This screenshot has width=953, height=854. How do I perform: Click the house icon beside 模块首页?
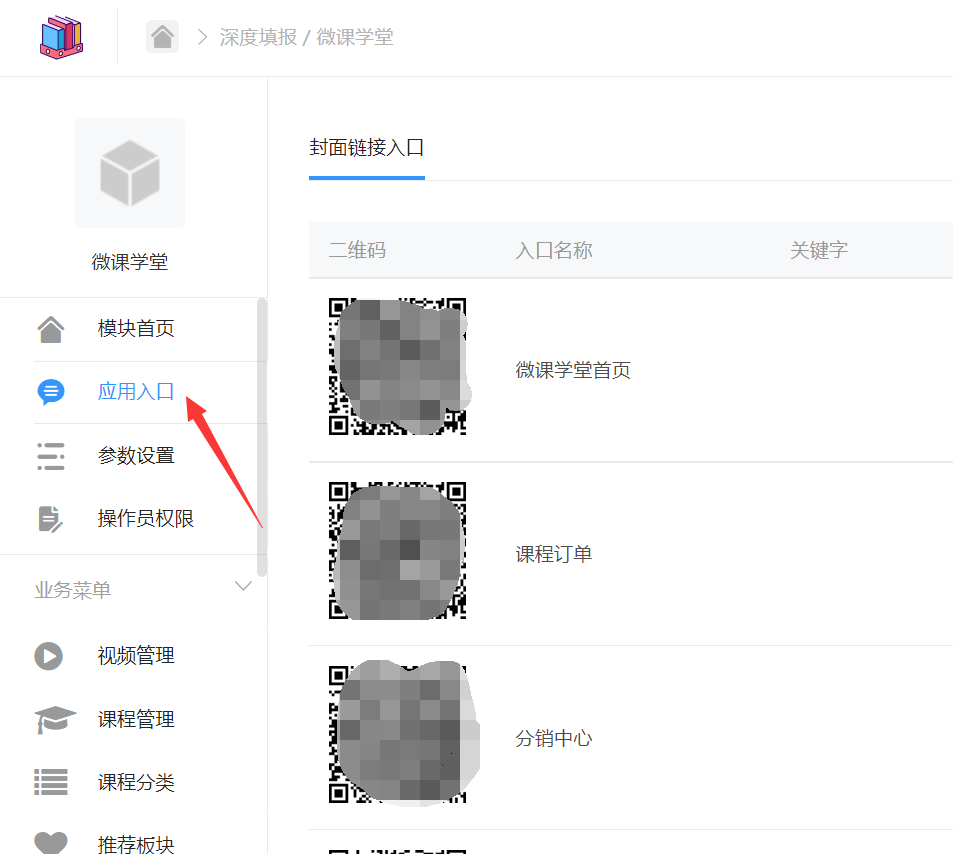click(x=50, y=329)
